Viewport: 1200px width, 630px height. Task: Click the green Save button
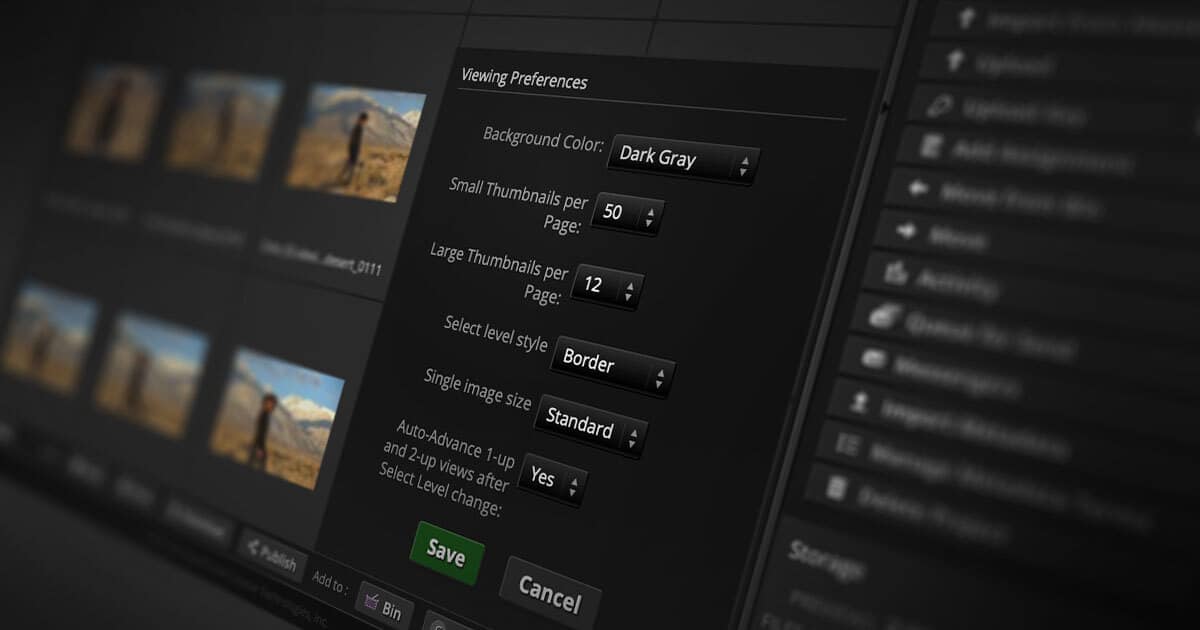(x=446, y=552)
